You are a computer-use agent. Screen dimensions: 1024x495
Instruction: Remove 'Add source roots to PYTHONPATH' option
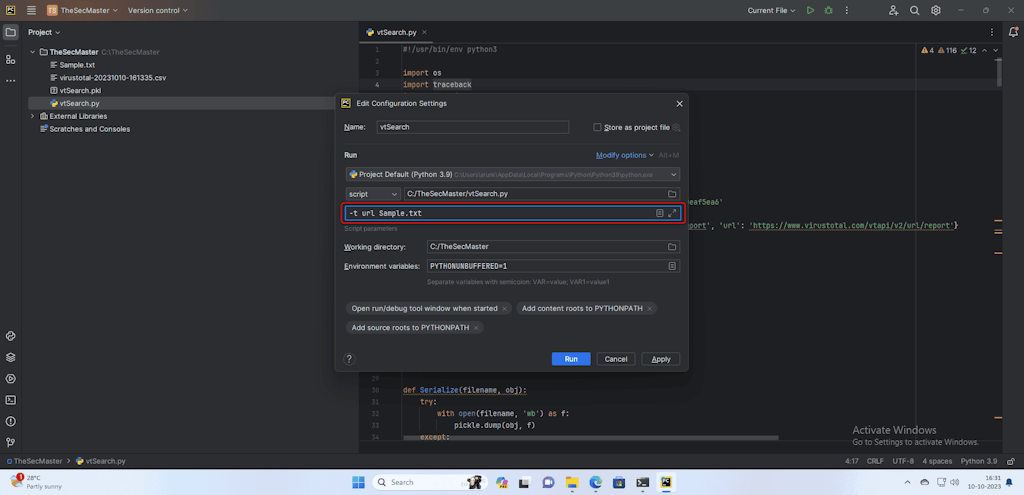[476, 328]
